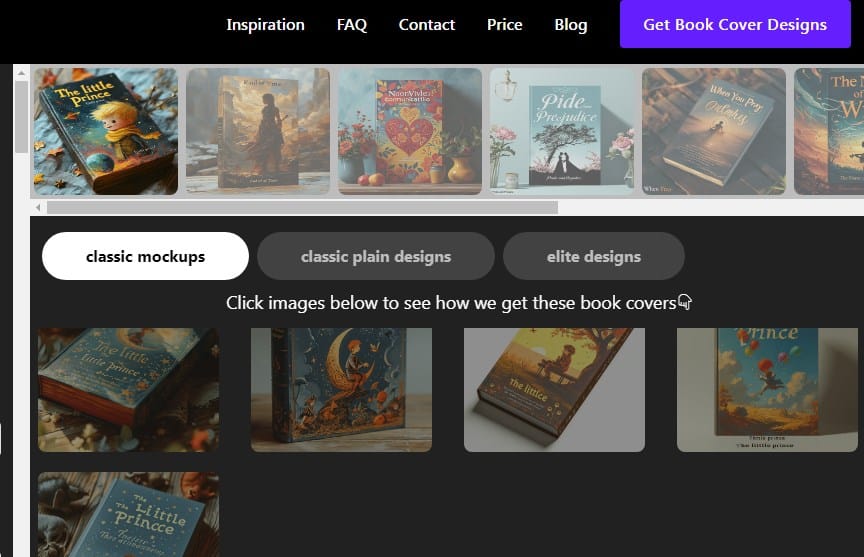Screen dimensions: 864x557
Task: Click the left arrow of horizontal scrollbar
Action: coord(37,208)
